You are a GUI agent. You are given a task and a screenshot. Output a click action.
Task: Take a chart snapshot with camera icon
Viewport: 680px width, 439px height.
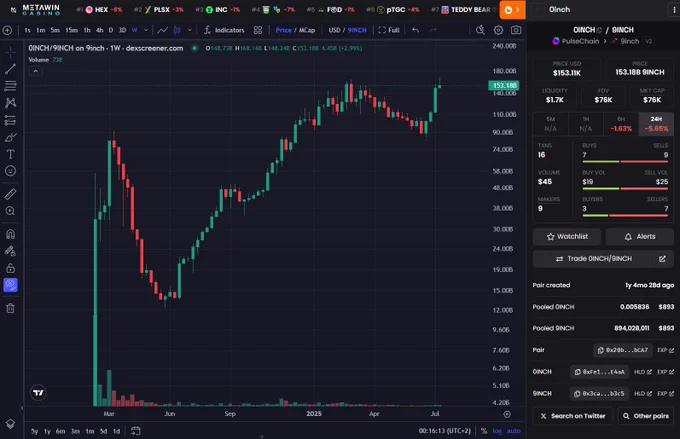tap(516, 30)
